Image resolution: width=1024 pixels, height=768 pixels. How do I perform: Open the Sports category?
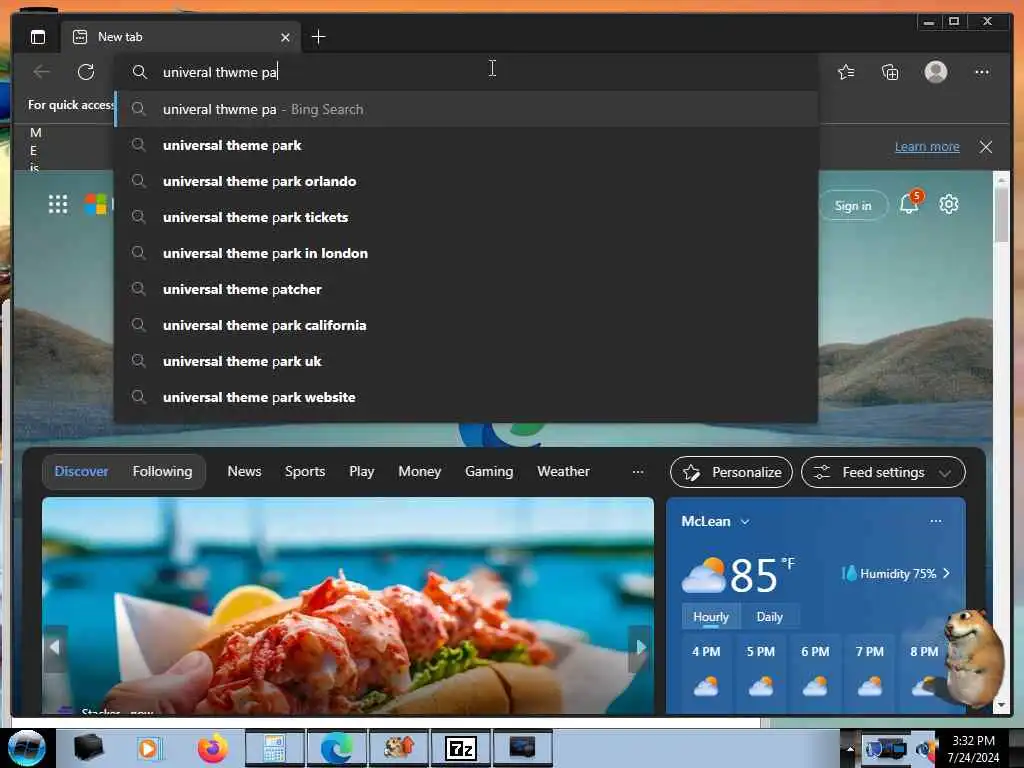pyautogui.click(x=304, y=472)
